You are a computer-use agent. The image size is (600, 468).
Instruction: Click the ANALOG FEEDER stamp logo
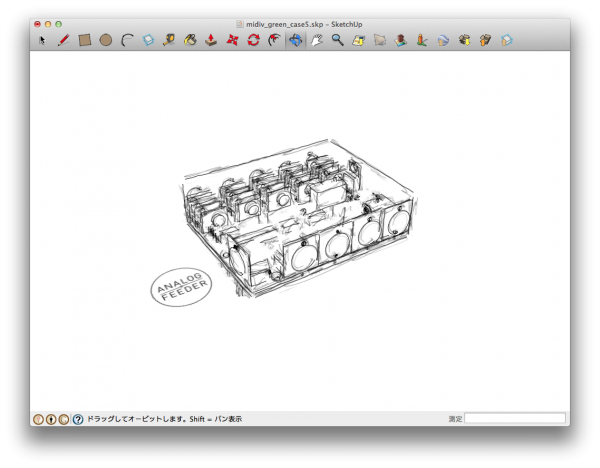(x=181, y=289)
